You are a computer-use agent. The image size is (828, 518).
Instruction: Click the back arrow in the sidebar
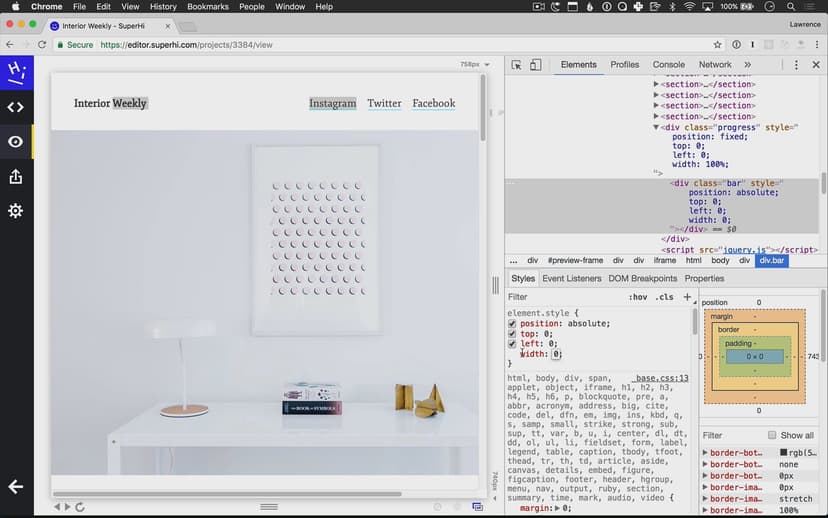click(x=16, y=487)
